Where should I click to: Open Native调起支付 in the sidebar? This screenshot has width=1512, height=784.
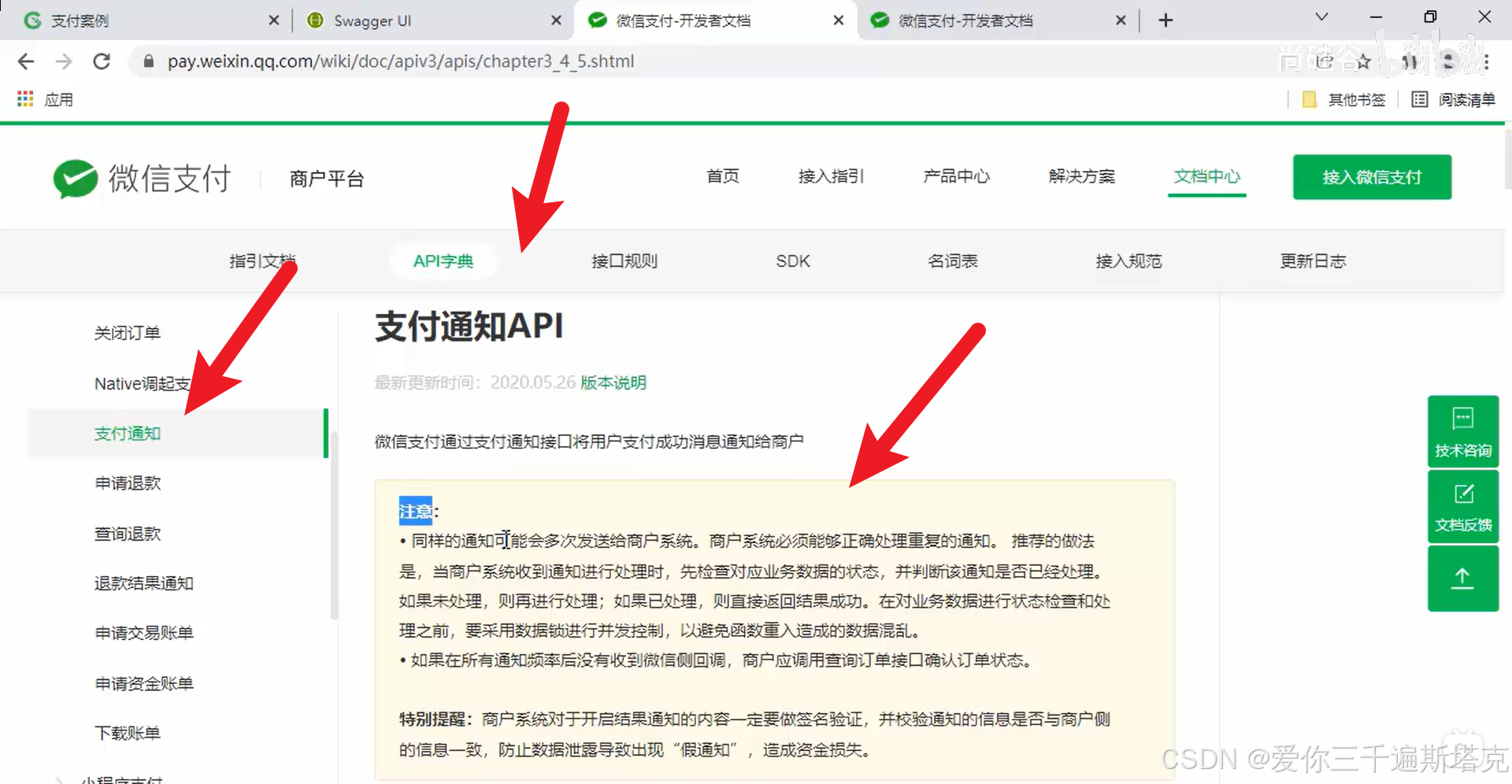[x=143, y=383]
